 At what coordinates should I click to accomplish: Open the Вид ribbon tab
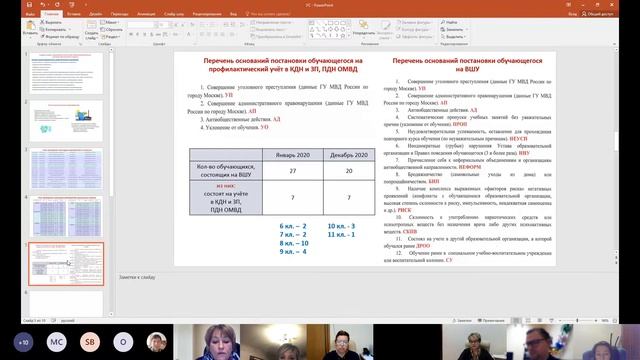point(233,14)
